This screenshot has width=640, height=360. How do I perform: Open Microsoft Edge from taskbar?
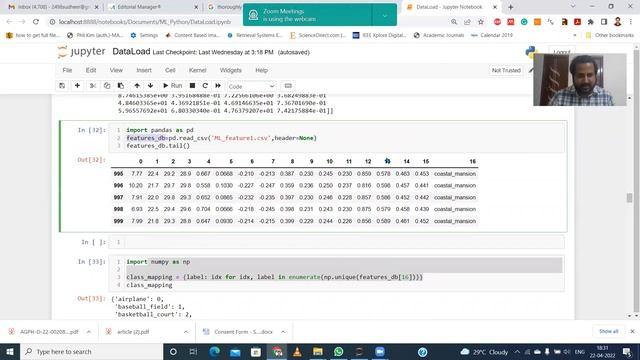click(214, 351)
